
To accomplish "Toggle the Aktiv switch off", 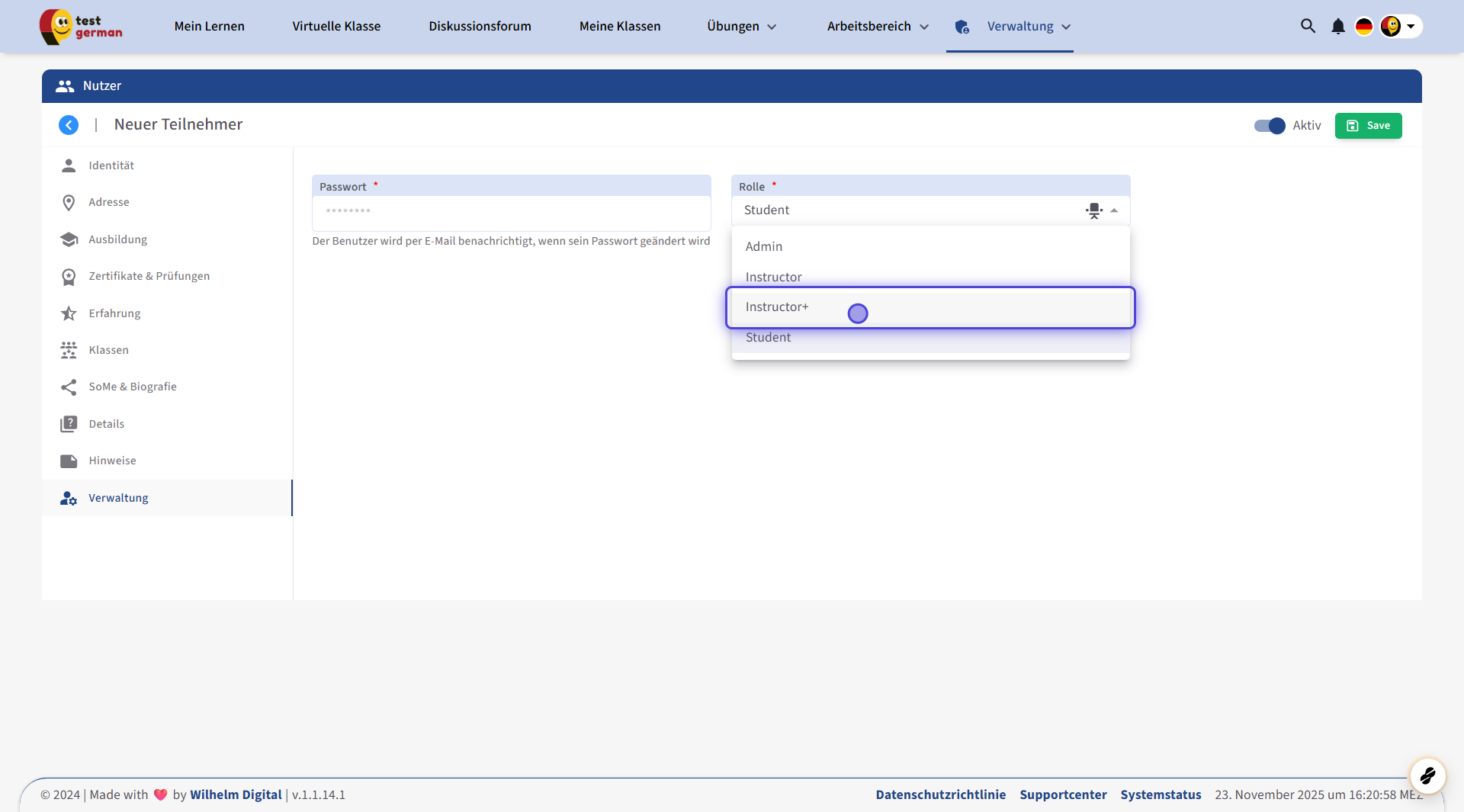I will [x=1270, y=126].
